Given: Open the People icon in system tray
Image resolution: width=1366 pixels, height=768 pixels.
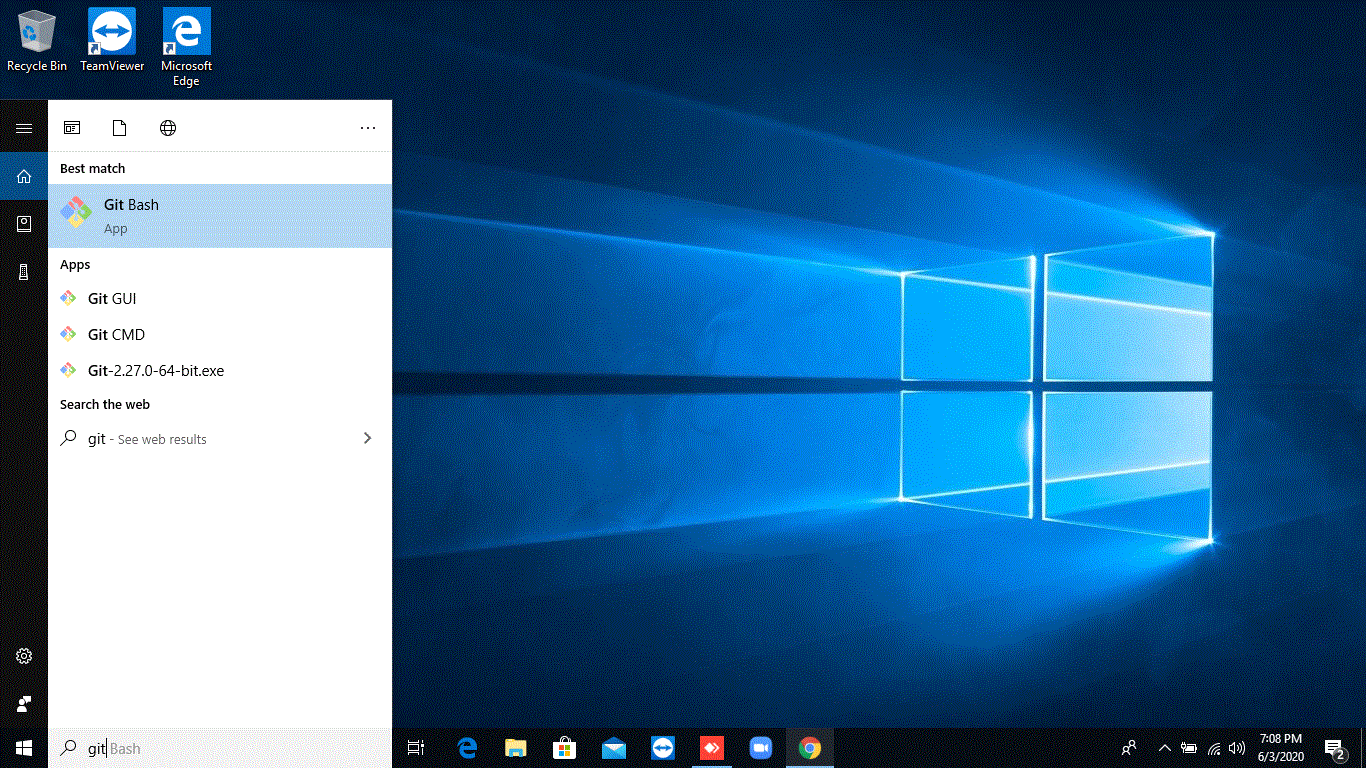Looking at the screenshot, I should (1129, 748).
